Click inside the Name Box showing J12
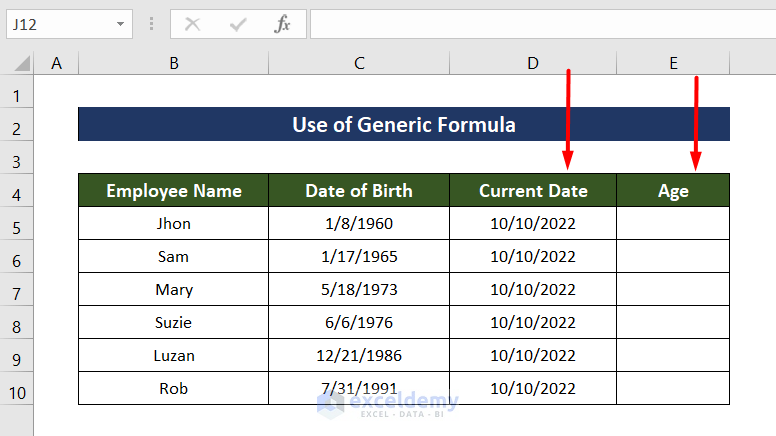Viewport: 776px width, 436px height. pyautogui.click(x=55, y=24)
